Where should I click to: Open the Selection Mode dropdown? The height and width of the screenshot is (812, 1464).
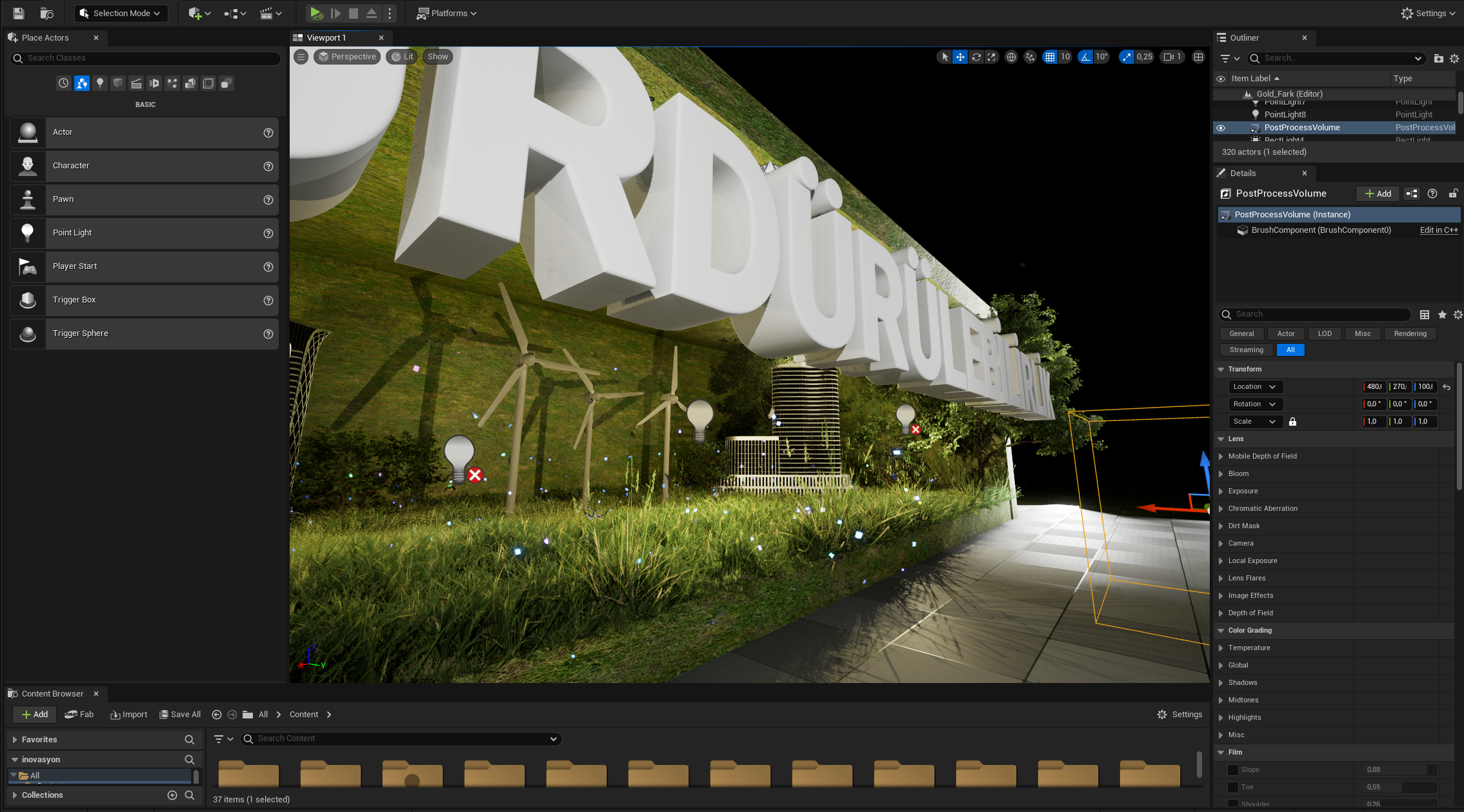[121, 13]
